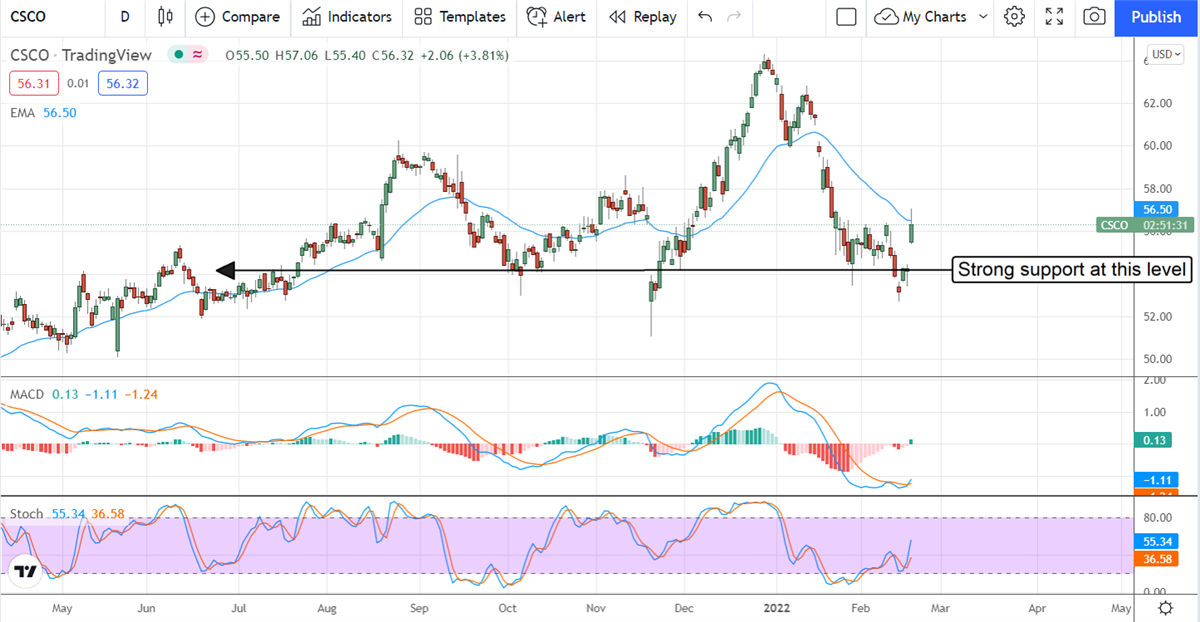Toggle the green market status dot
Viewport: 1200px width, 622px height.
tap(178, 55)
